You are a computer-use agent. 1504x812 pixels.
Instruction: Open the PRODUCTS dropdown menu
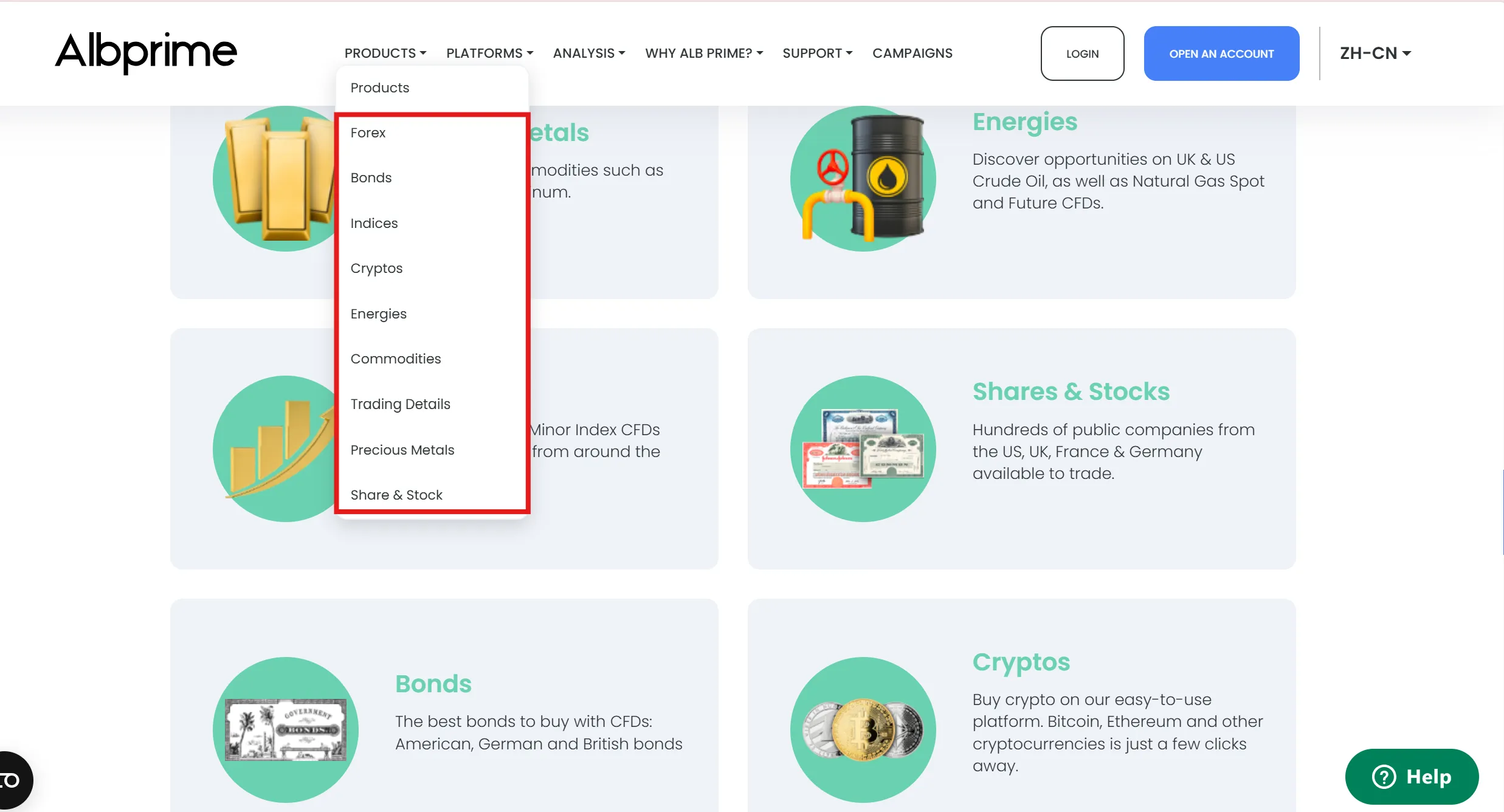point(385,53)
